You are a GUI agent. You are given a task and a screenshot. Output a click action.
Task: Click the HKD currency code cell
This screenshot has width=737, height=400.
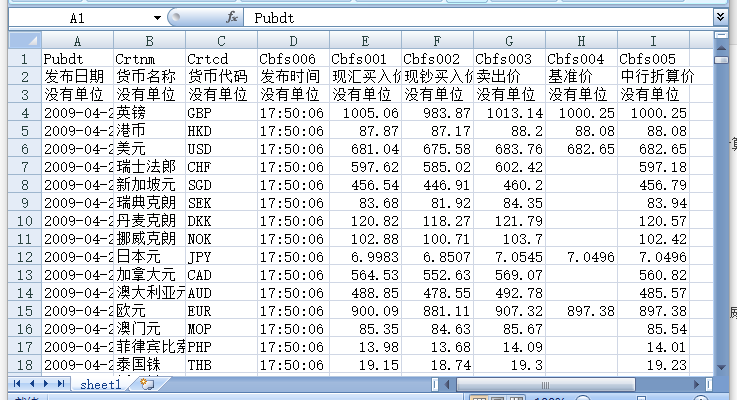(x=221, y=131)
